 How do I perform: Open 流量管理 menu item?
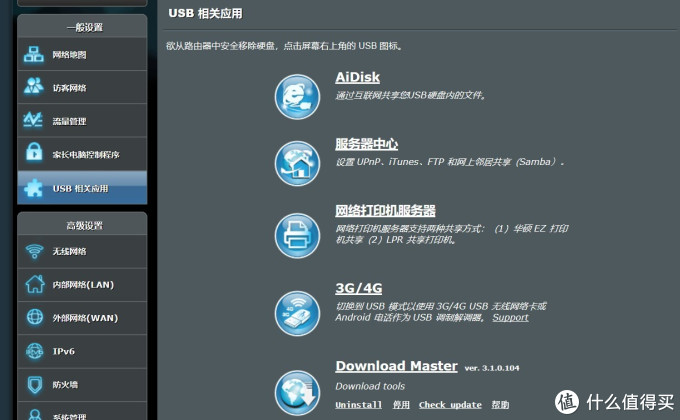point(82,121)
